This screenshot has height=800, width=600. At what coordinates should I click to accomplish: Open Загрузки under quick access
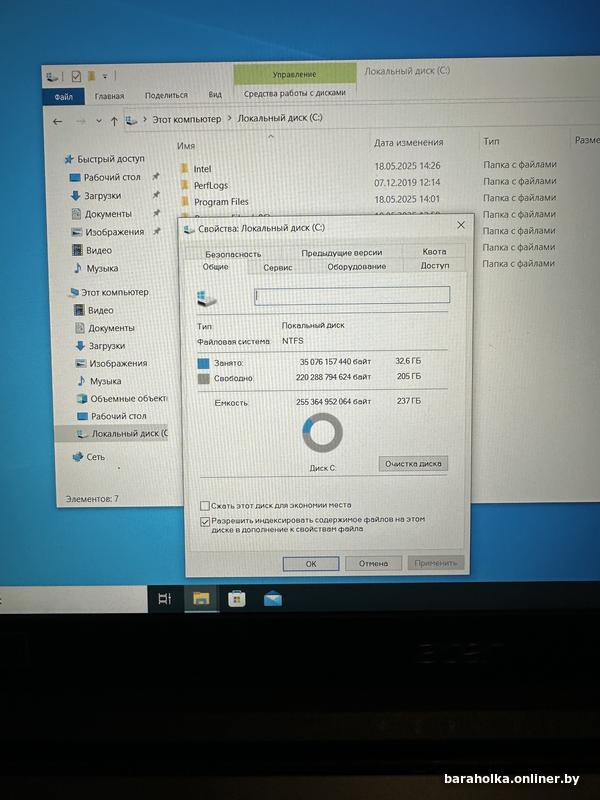103,195
